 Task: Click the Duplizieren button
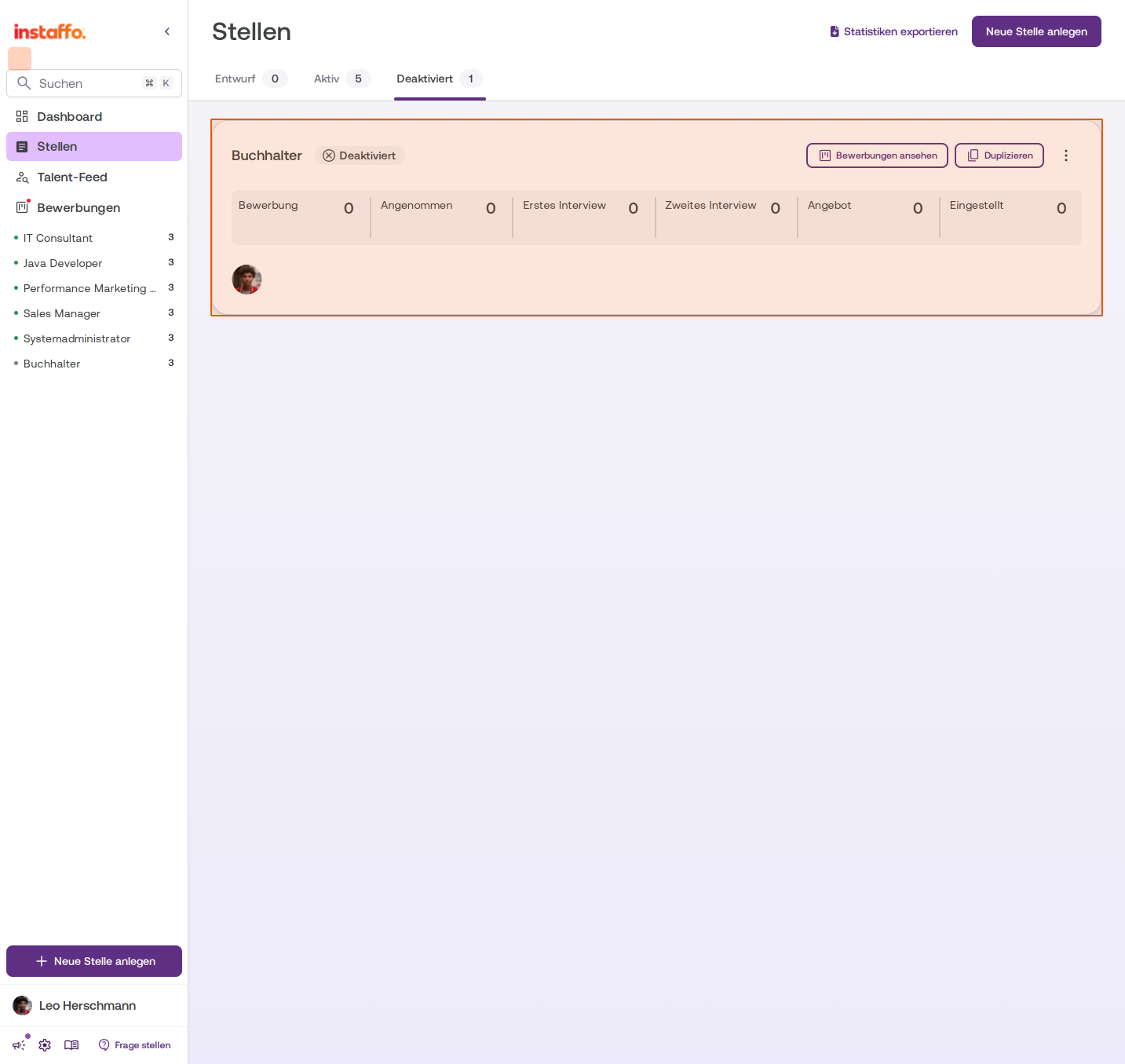[x=999, y=155]
